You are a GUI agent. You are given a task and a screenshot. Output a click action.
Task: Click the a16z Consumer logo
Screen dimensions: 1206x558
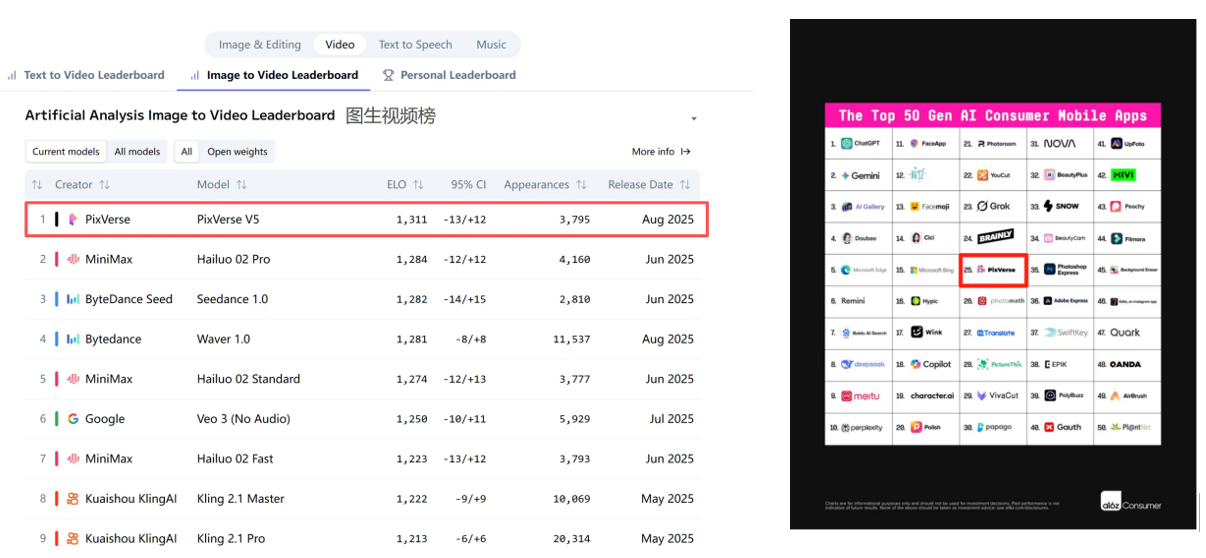pos(1131,500)
